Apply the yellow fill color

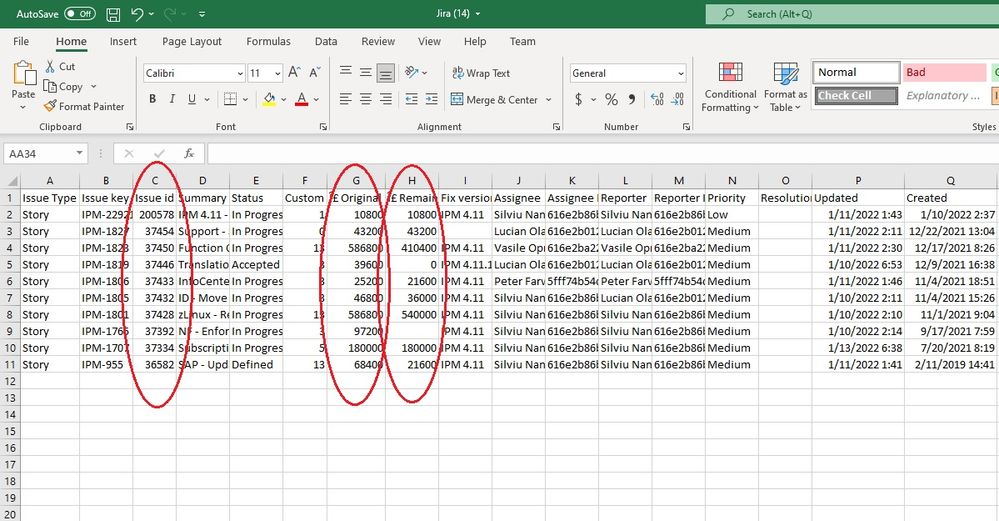click(269, 99)
